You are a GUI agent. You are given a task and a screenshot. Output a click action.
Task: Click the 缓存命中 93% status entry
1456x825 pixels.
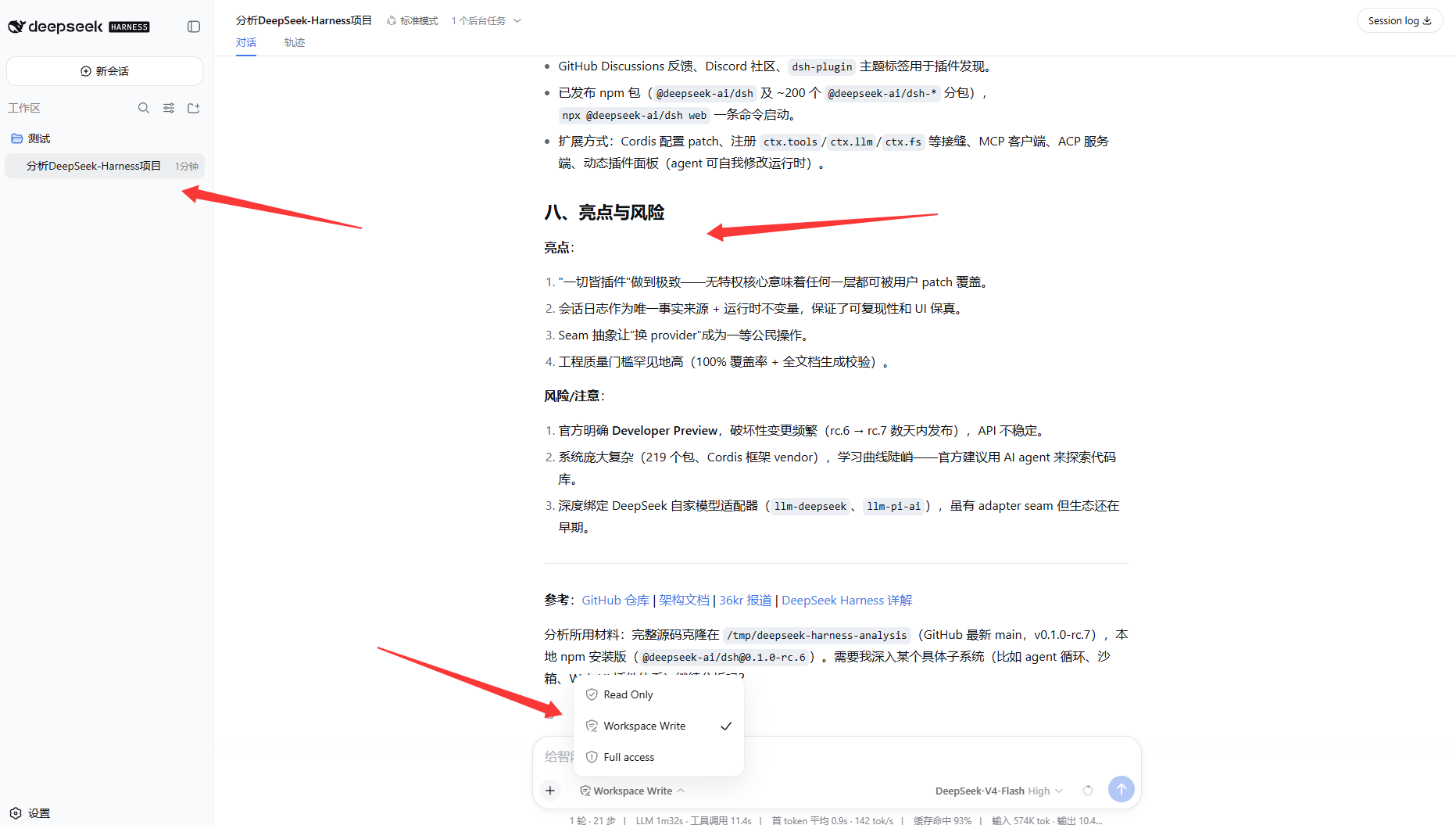(x=943, y=820)
